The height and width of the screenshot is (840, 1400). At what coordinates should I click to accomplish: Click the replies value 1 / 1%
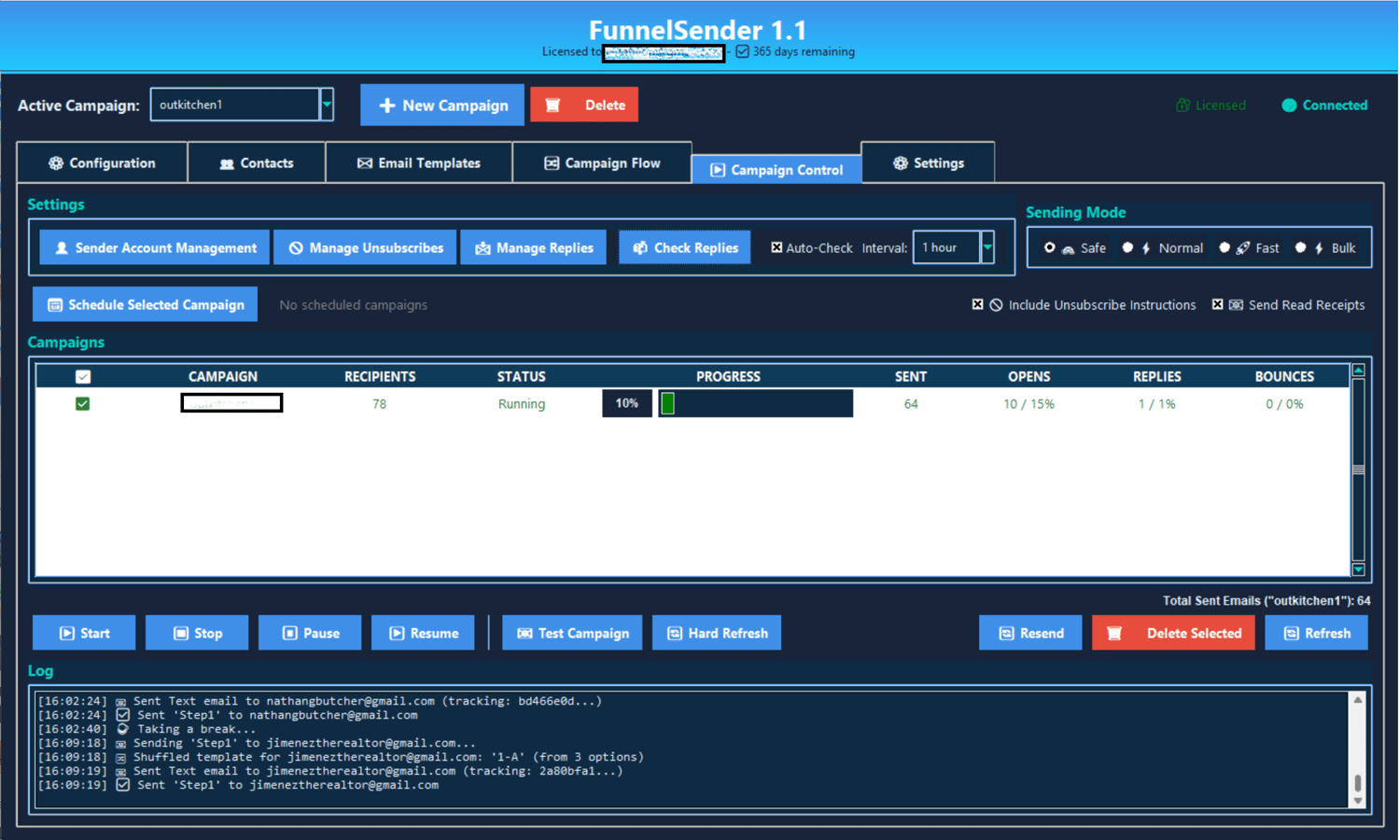pyautogui.click(x=1157, y=404)
